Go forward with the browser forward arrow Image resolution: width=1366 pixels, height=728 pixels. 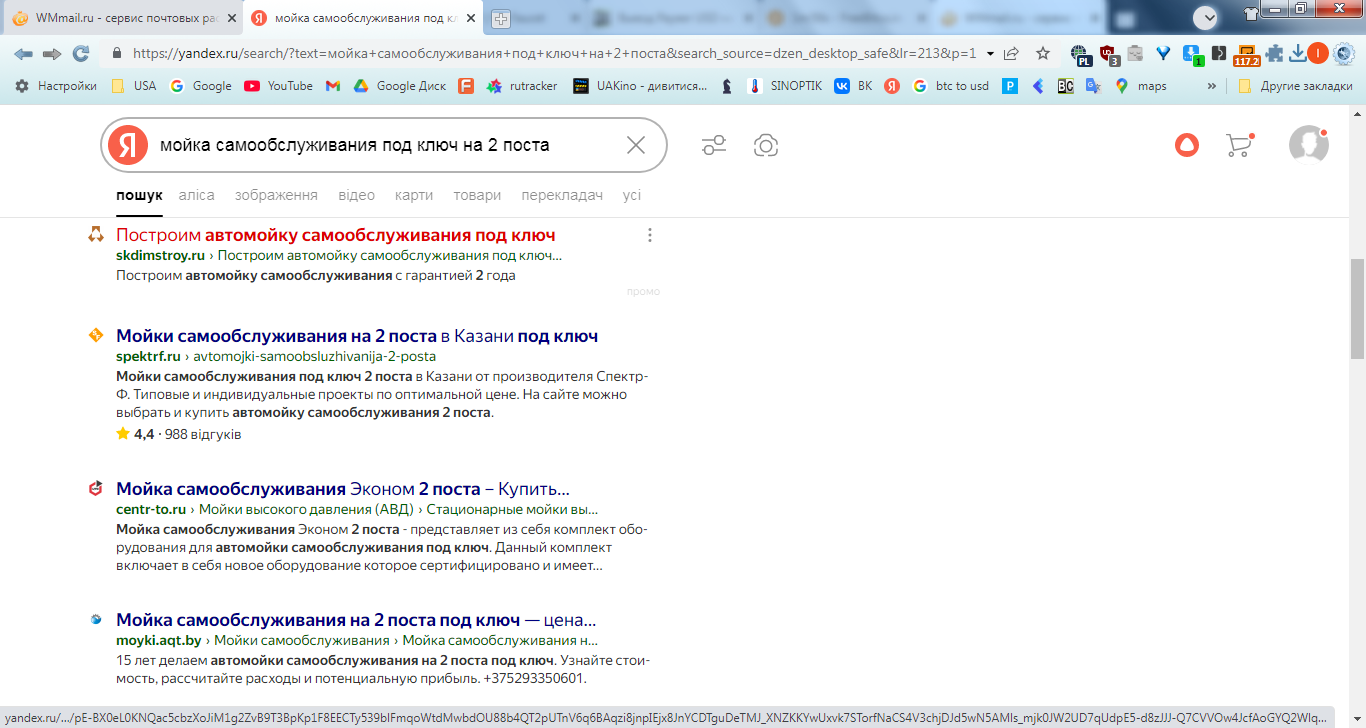tap(52, 53)
